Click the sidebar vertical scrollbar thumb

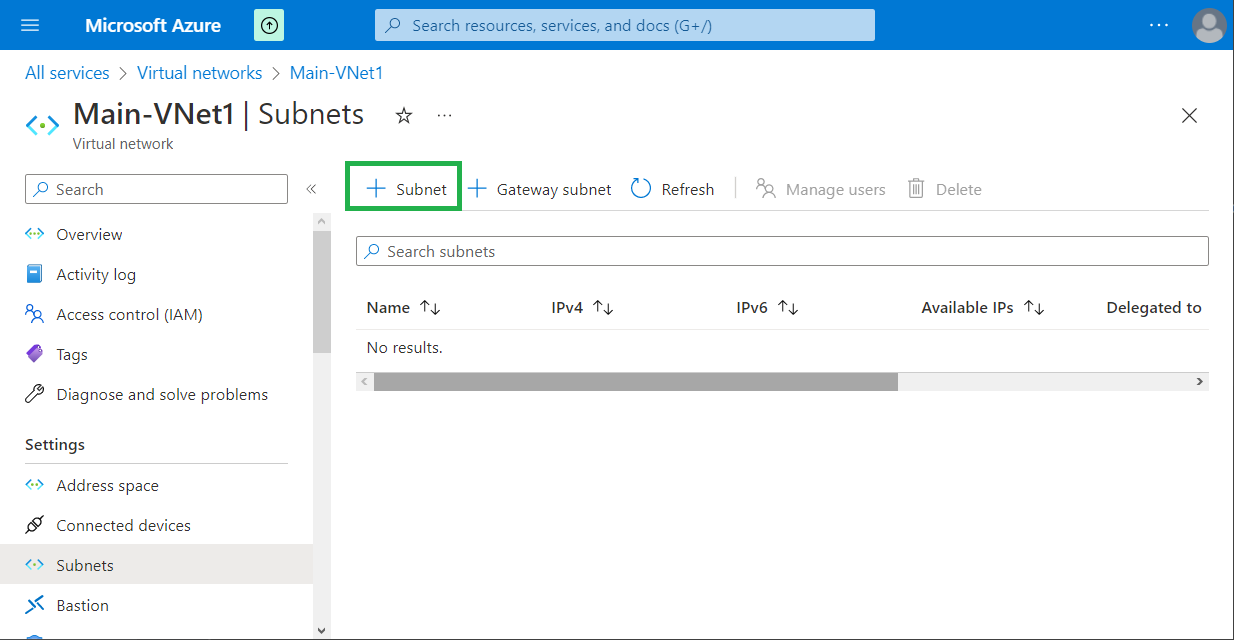pyautogui.click(x=321, y=292)
